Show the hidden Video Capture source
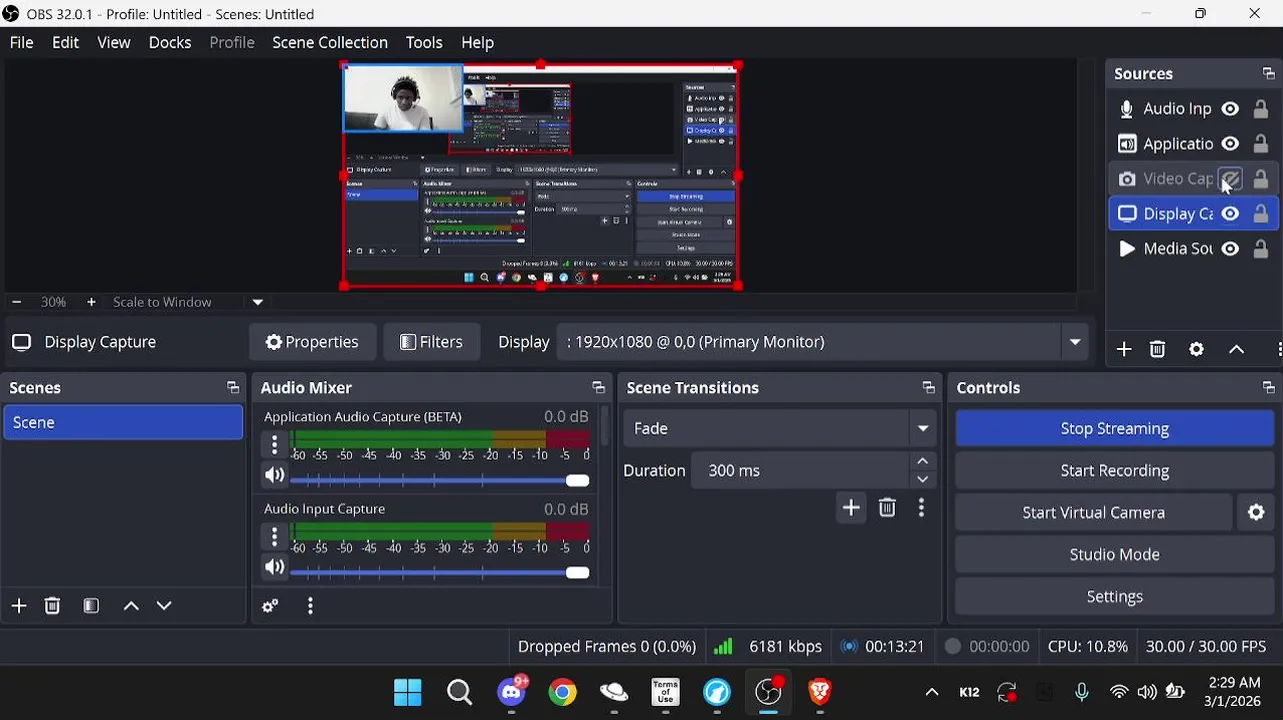The width and height of the screenshot is (1283, 720). (x=1230, y=179)
